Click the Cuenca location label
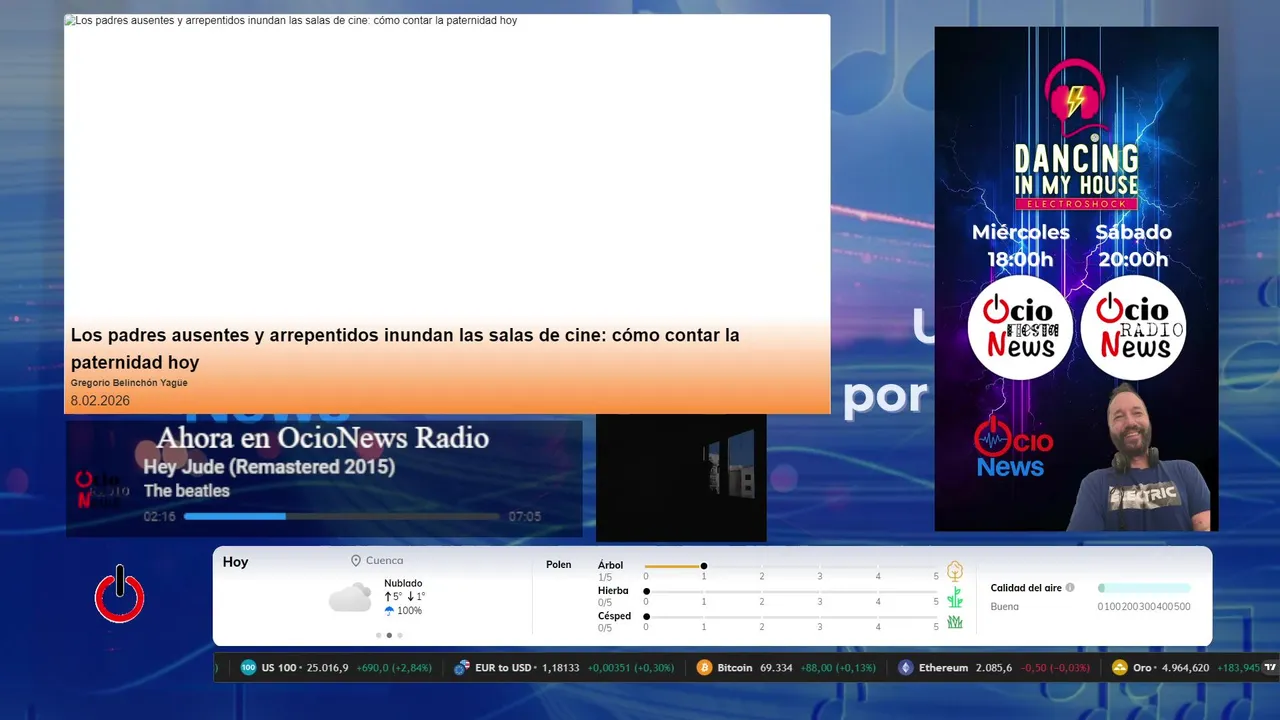 [x=384, y=561]
